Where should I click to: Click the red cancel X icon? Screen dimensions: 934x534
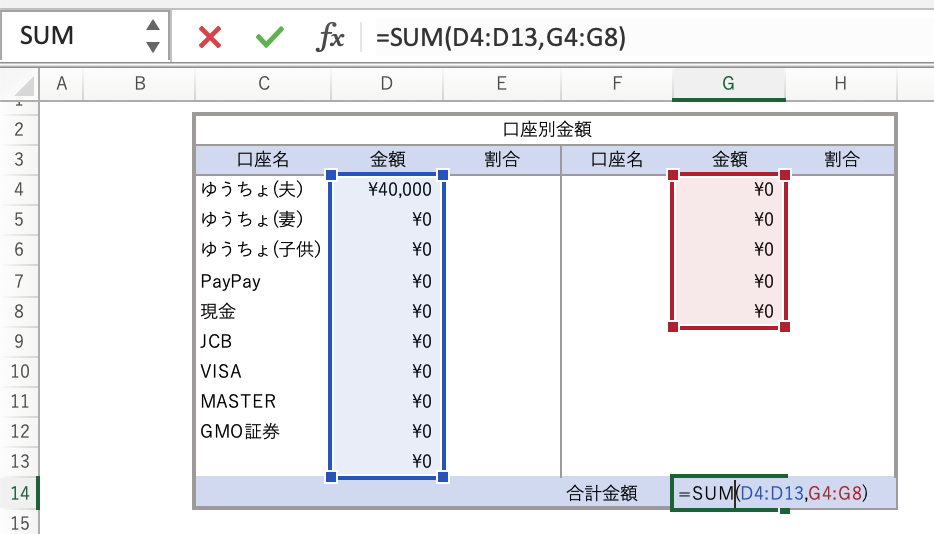point(210,37)
